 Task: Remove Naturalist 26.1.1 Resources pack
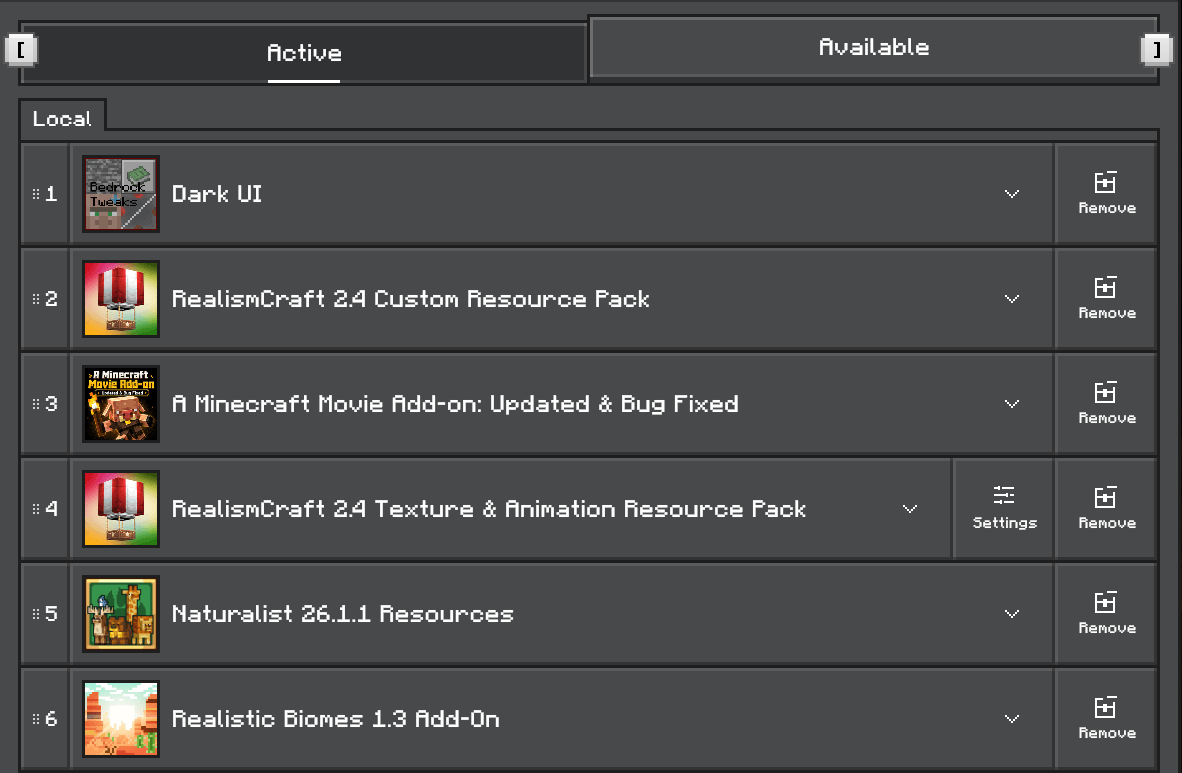pos(1106,614)
